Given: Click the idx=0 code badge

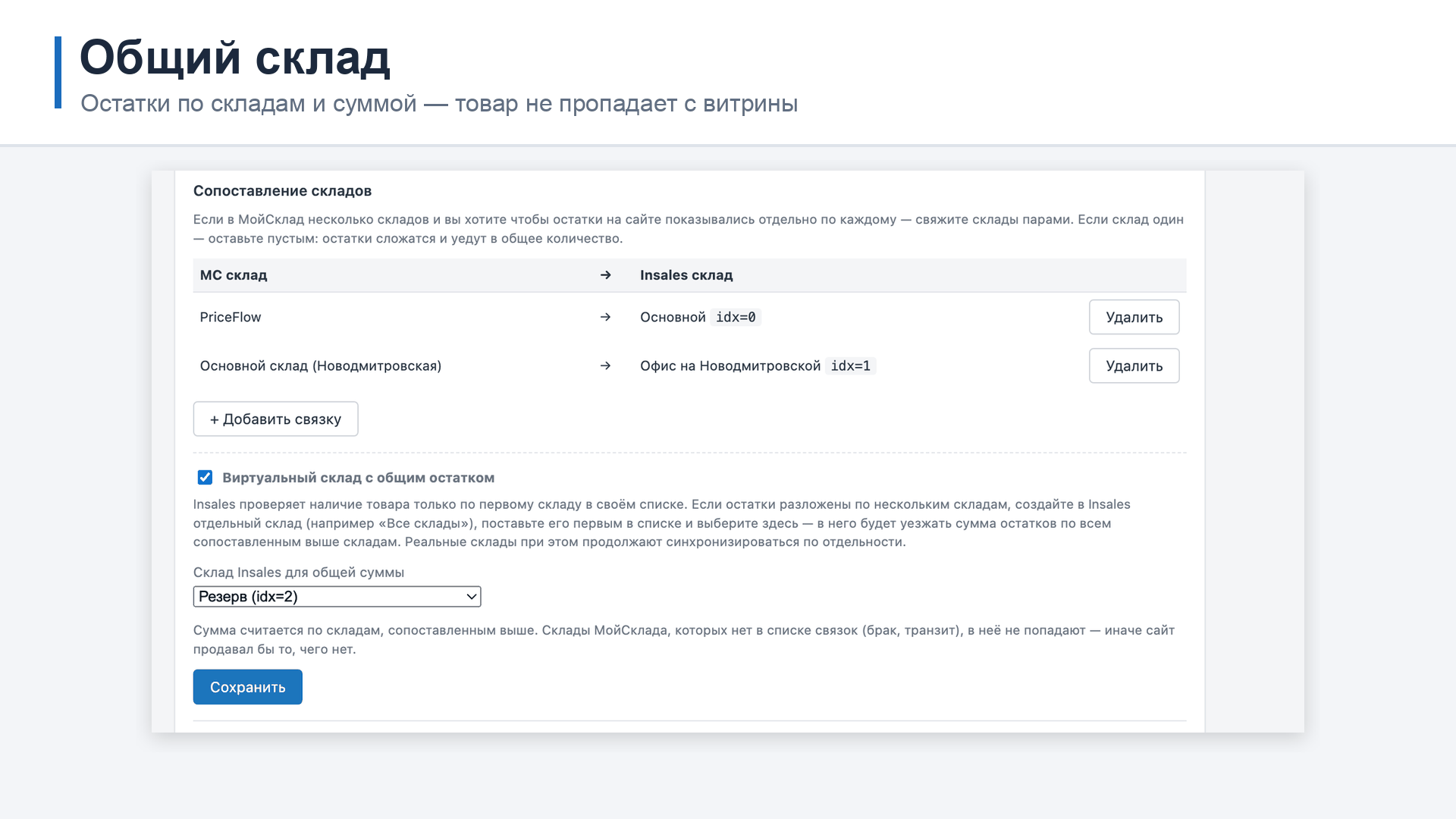Looking at the screenshot, I should click(x=736, y=317).
